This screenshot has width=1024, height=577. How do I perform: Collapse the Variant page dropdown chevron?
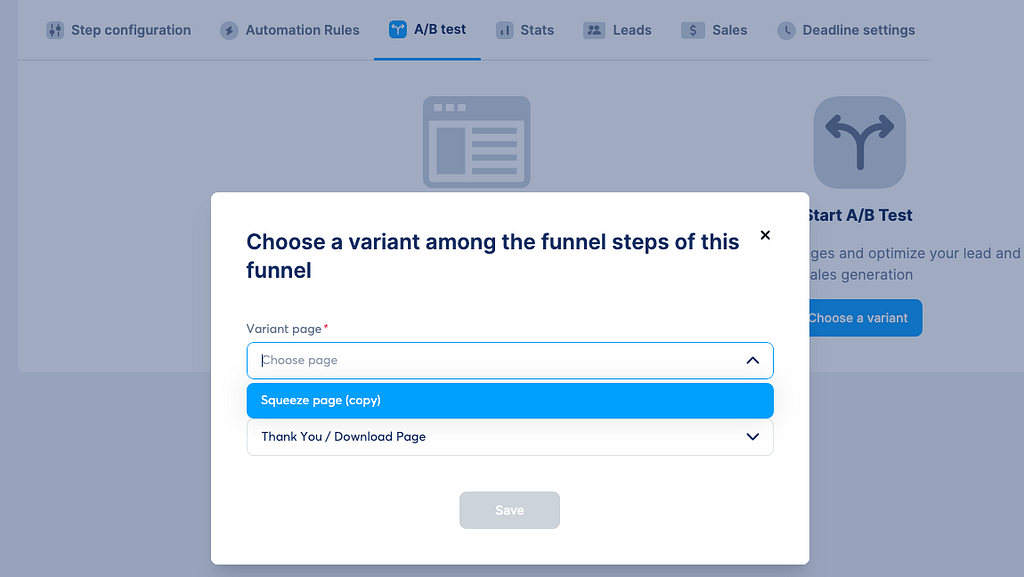tap(752, 360)
